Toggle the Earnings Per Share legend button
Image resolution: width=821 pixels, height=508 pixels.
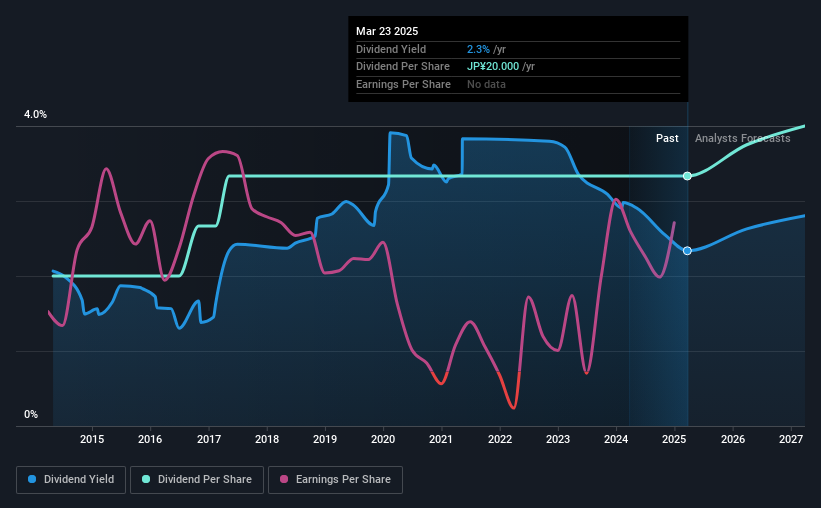pos(335,480)
